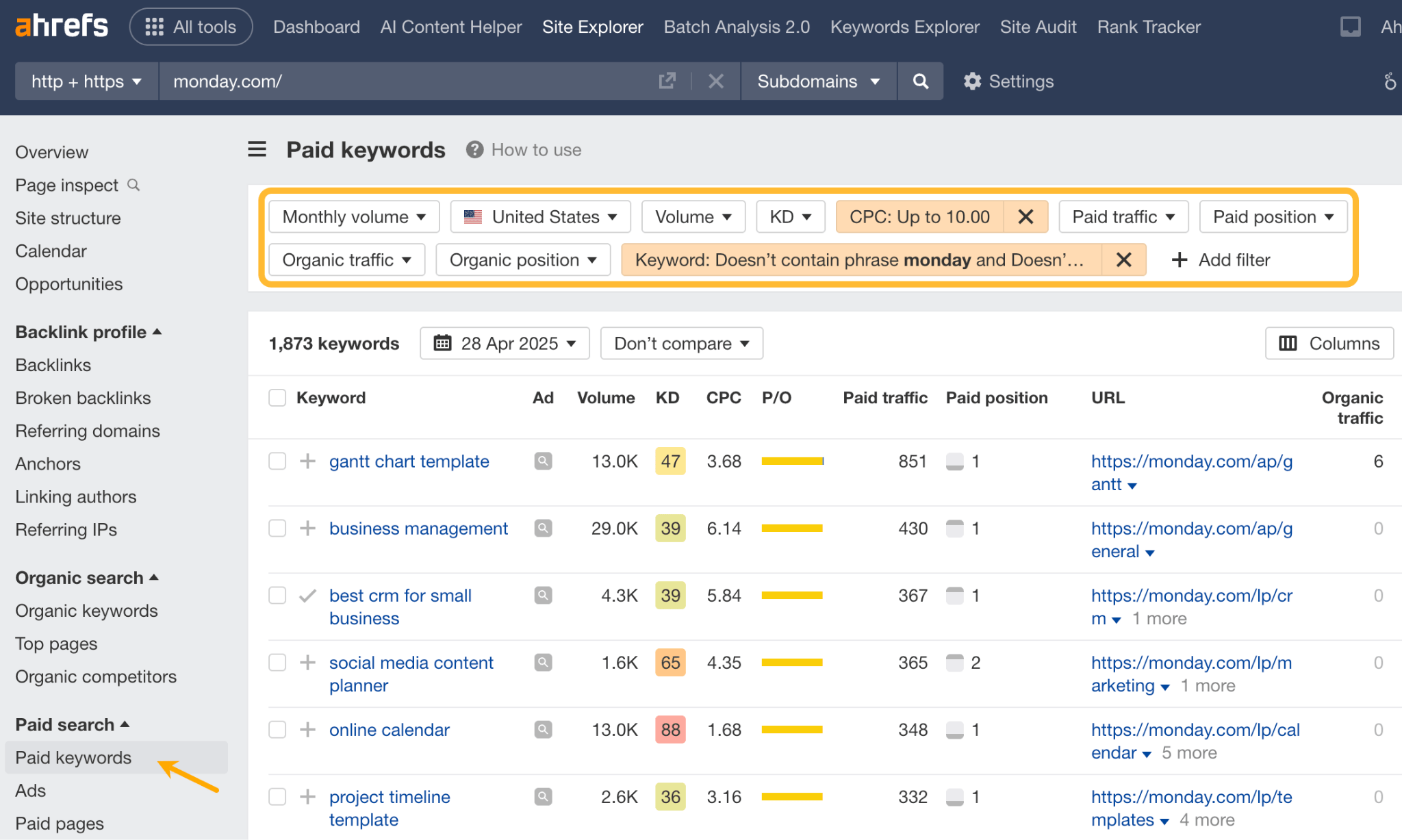Click the yellow CPC bar for social media content planner
Screen dimensions: 1402x840
pos(792,662)
